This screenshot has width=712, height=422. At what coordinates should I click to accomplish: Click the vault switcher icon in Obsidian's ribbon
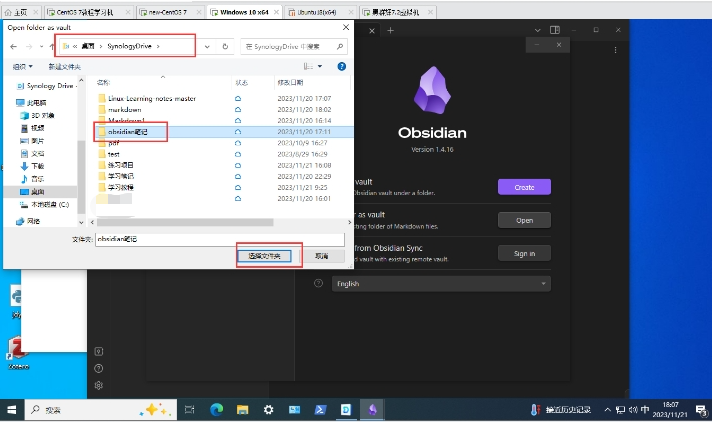(x=99, y=352)
